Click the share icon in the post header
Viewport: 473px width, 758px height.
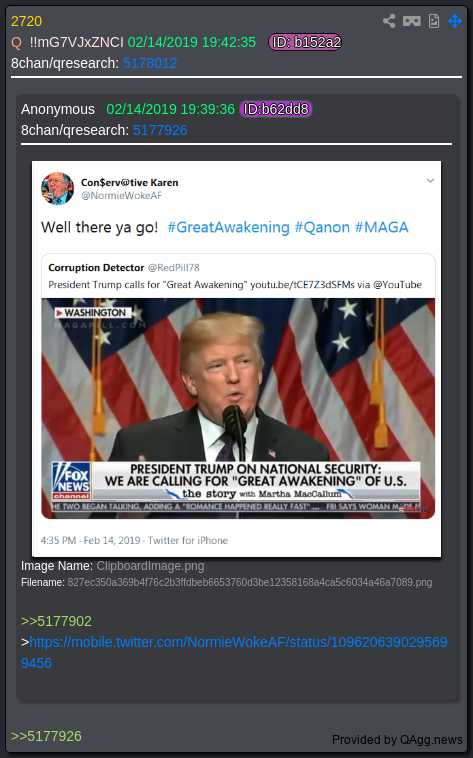pyautogui.click(x=389, y=21)
